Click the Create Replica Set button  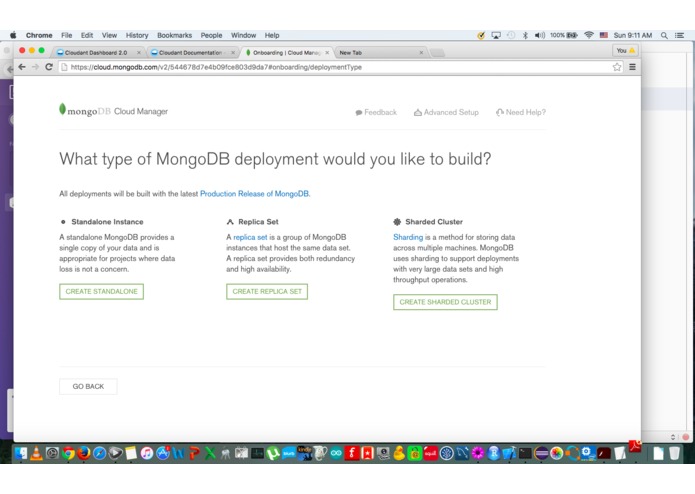(267, 292)
